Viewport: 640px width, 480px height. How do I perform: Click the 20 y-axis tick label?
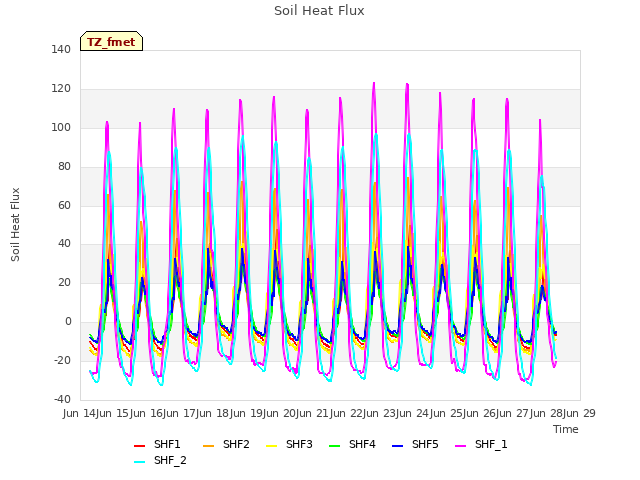64,282
